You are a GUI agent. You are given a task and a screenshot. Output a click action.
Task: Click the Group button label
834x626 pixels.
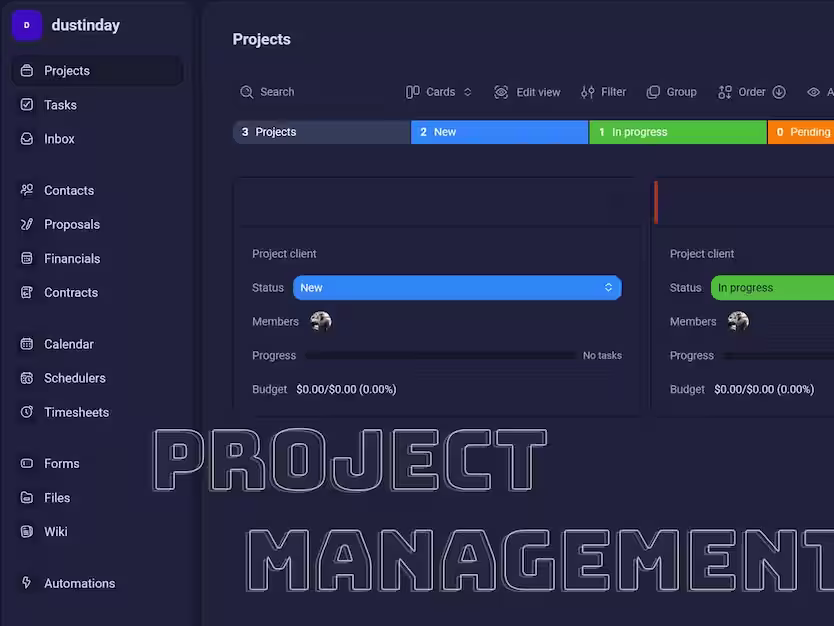click(x=681, y=92)
